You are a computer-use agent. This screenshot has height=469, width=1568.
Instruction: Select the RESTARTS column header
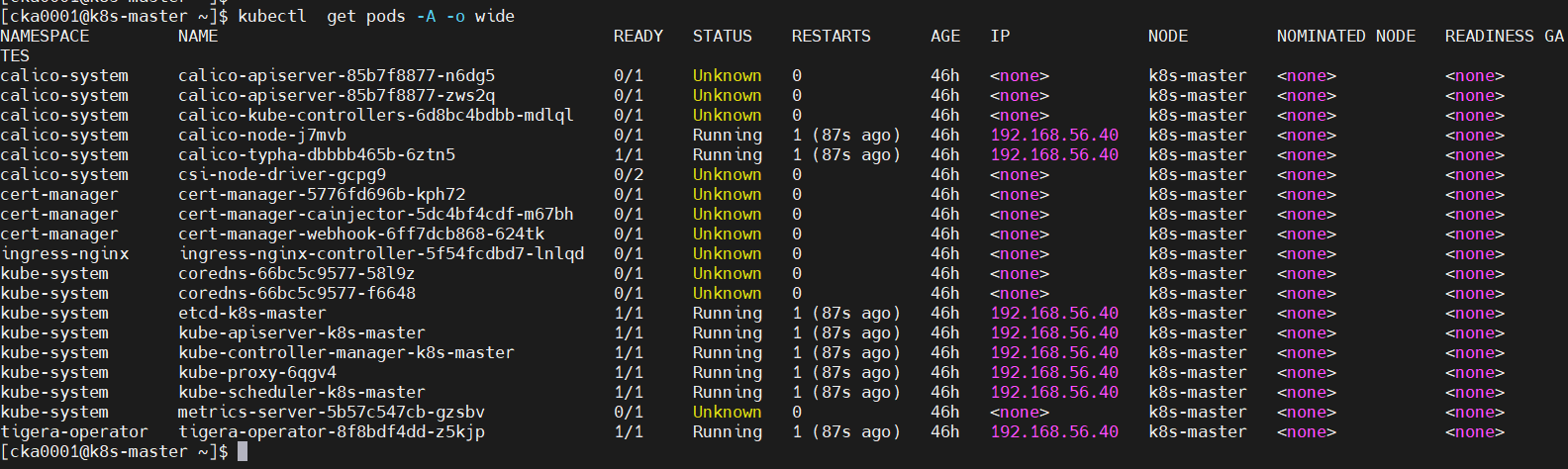pos(832,36)
